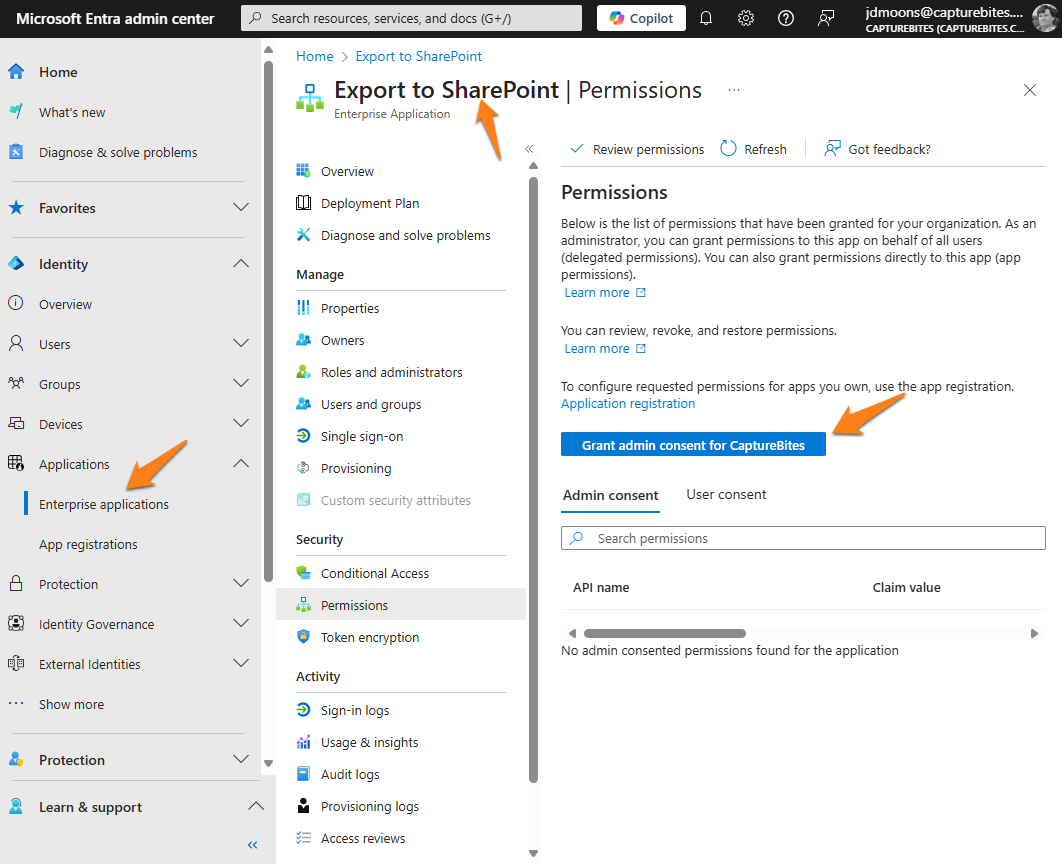Click Show more in sidebar

pos(71,704)
